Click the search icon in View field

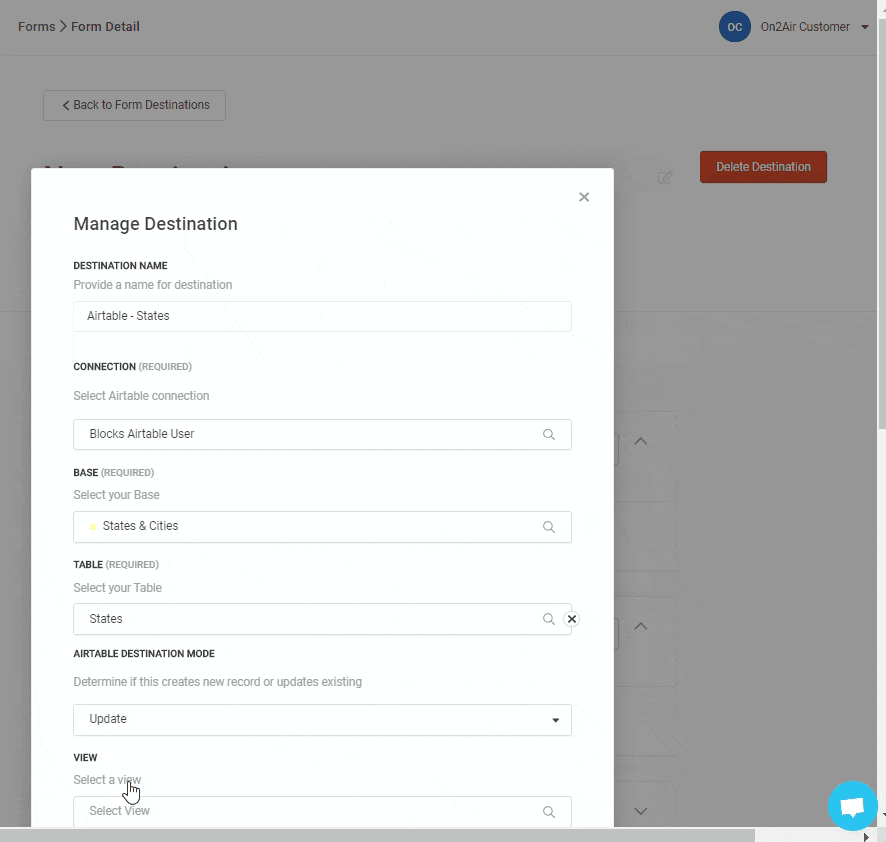point(548,812)
